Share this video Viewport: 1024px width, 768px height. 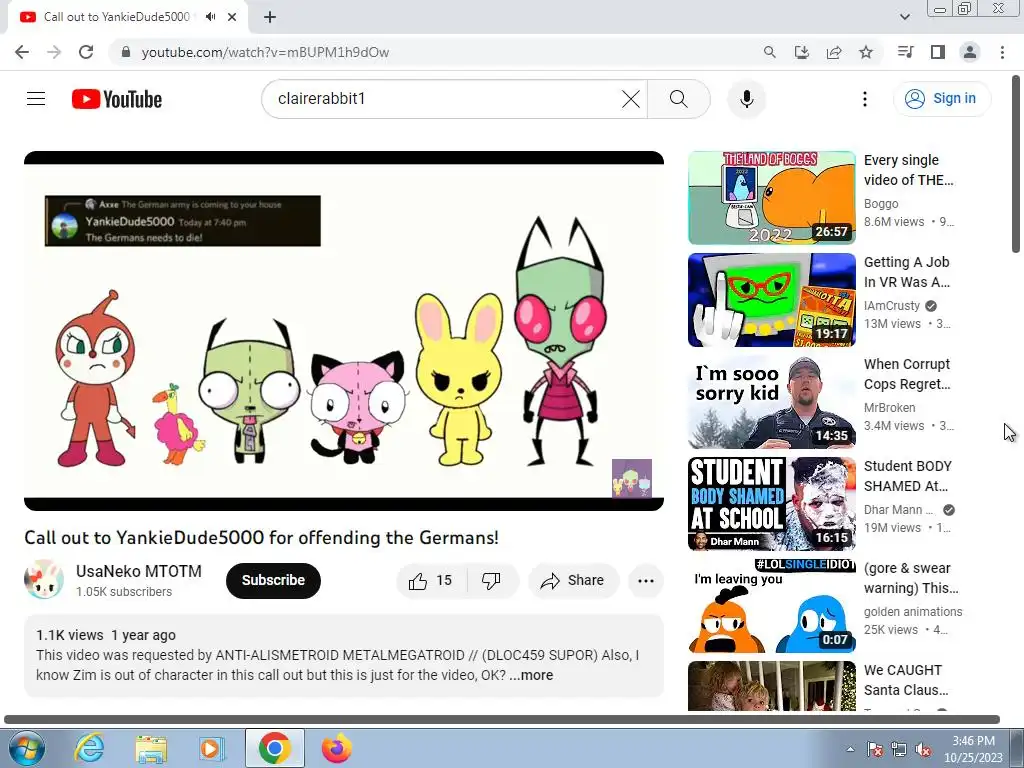click(573, 581)
